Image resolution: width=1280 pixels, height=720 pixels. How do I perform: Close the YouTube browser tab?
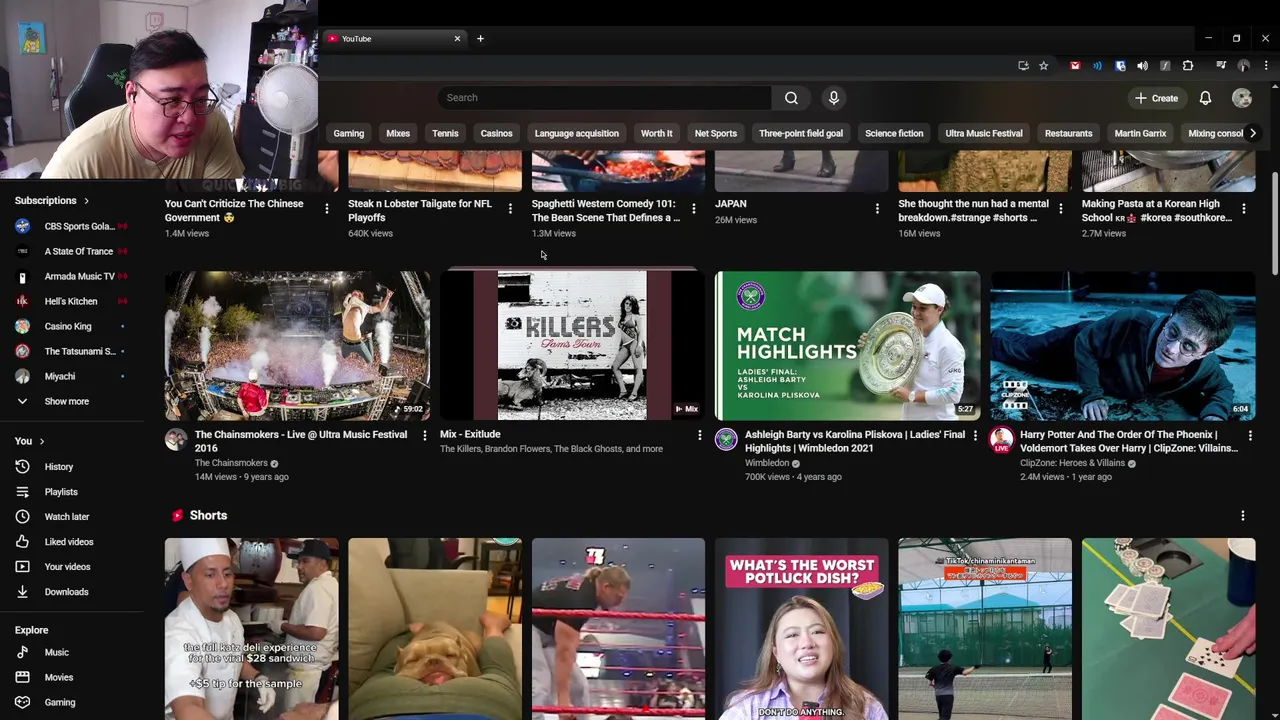click(457, 39)
